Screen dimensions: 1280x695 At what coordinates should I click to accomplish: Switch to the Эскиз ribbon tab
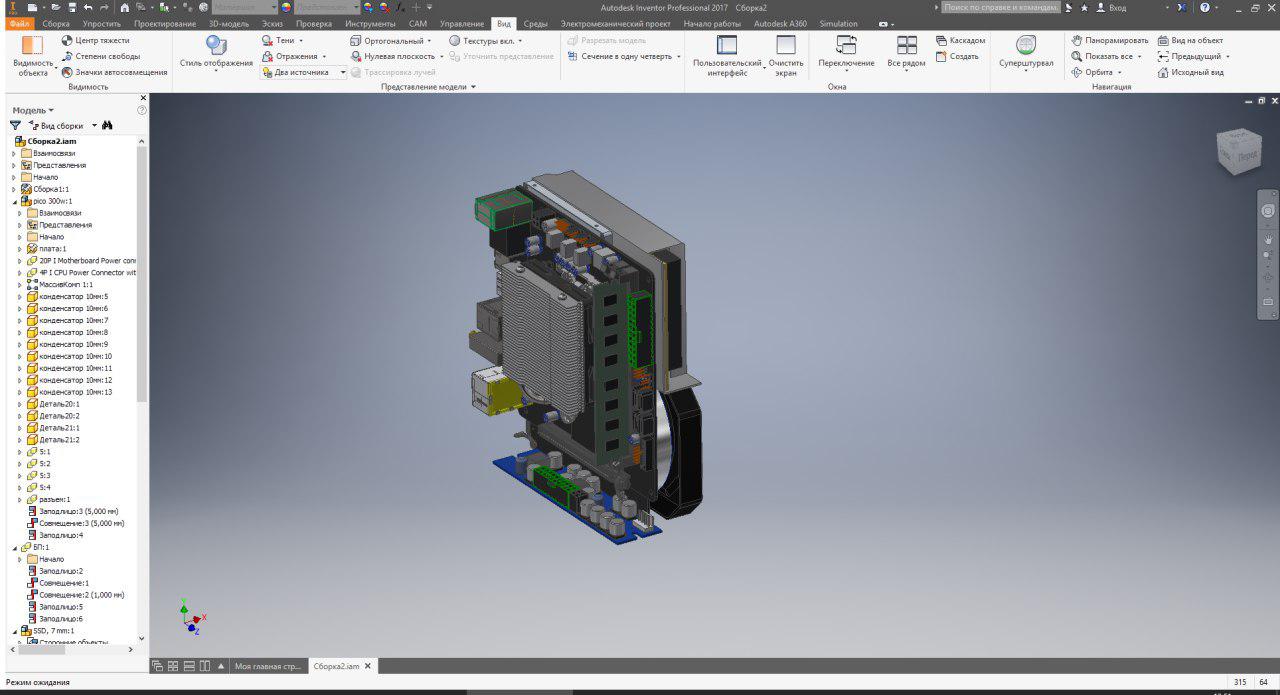coord(271,23)
